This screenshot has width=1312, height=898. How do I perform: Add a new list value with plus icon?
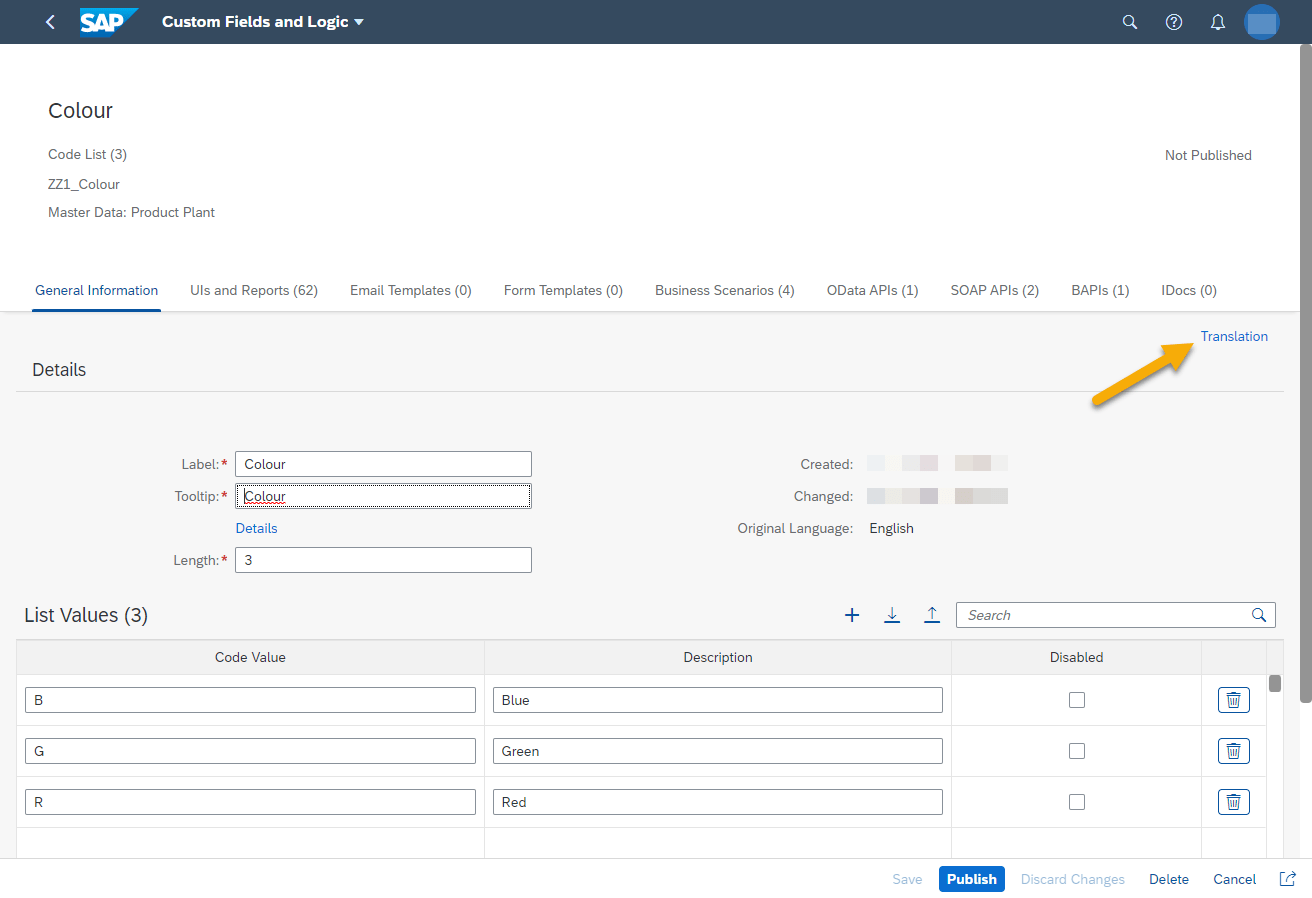point(852,615)
